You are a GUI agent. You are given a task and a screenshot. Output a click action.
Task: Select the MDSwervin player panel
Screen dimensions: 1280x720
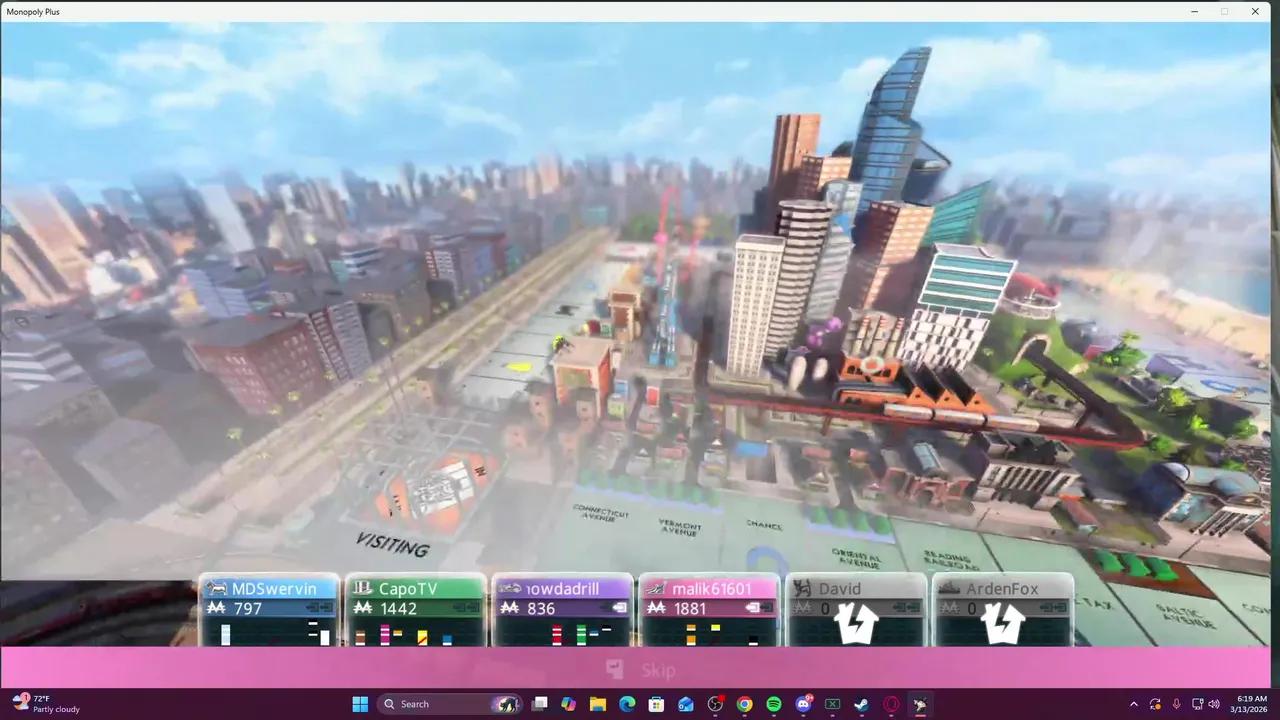[268, 611]
